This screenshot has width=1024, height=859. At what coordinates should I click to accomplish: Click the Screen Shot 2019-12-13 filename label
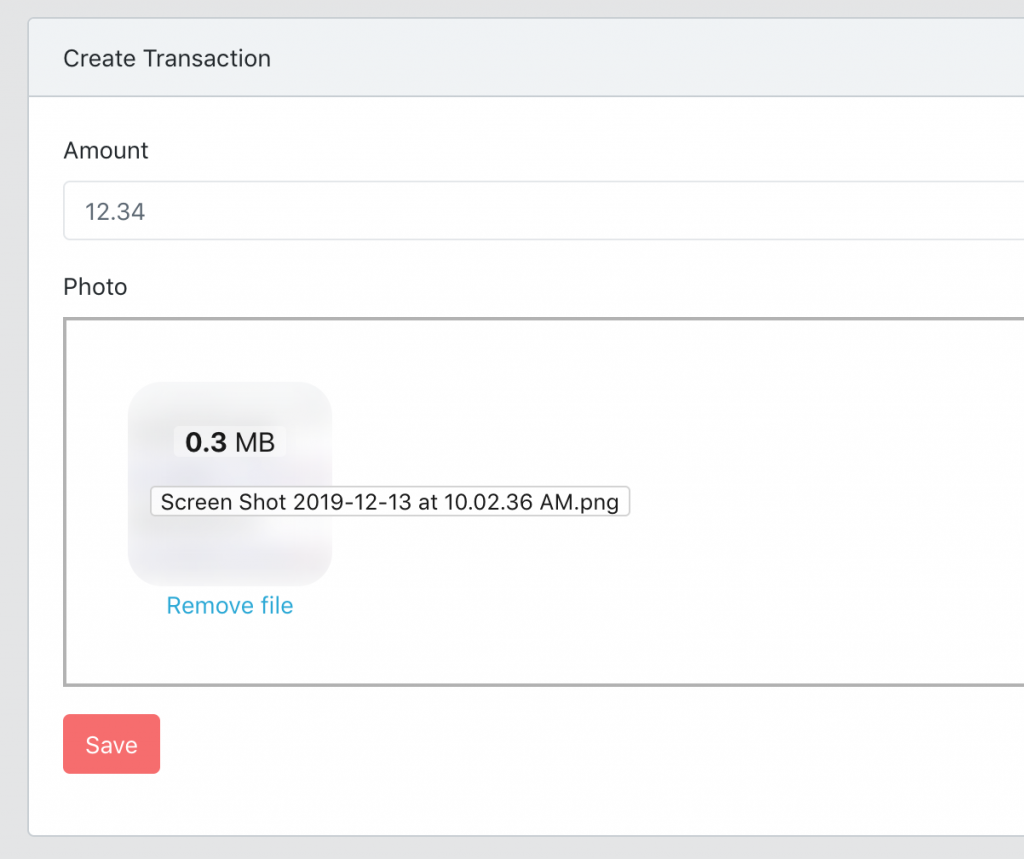click(389, 502)
